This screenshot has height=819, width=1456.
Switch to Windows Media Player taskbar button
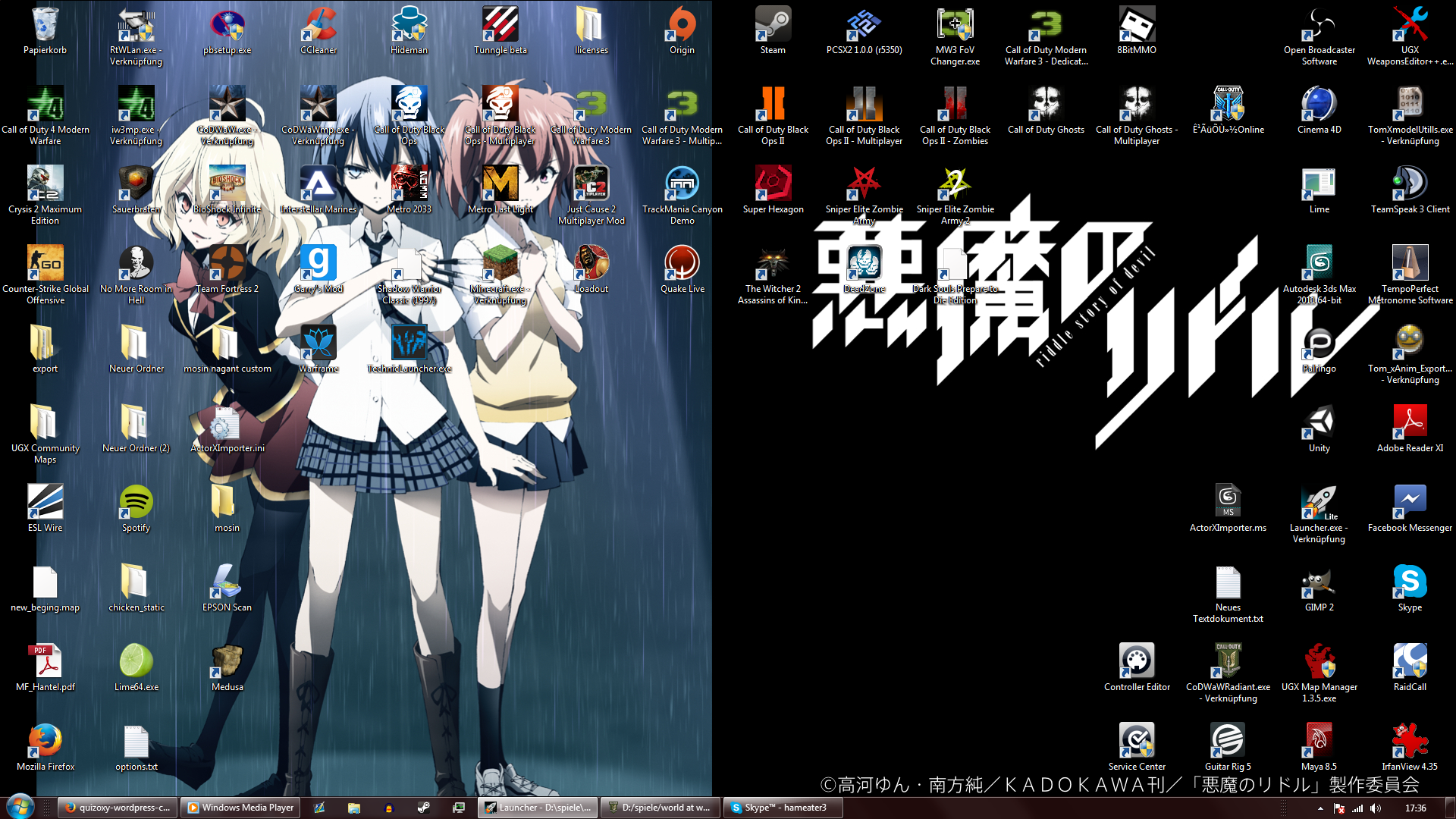point(240,808)
